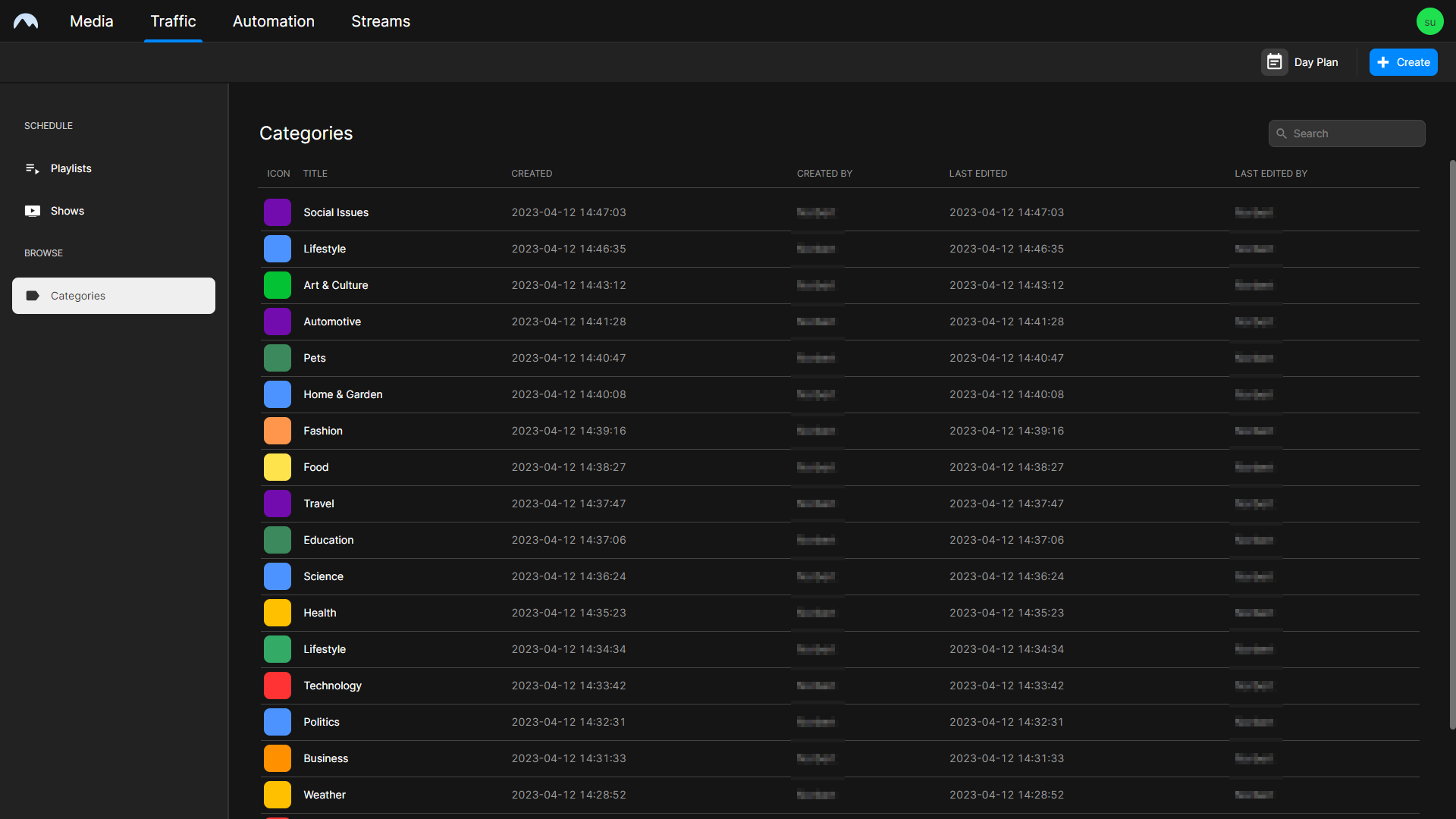
Task: Click the Day Plan calendar icon
Action: pyautogui.click(x=1275, y=61)
